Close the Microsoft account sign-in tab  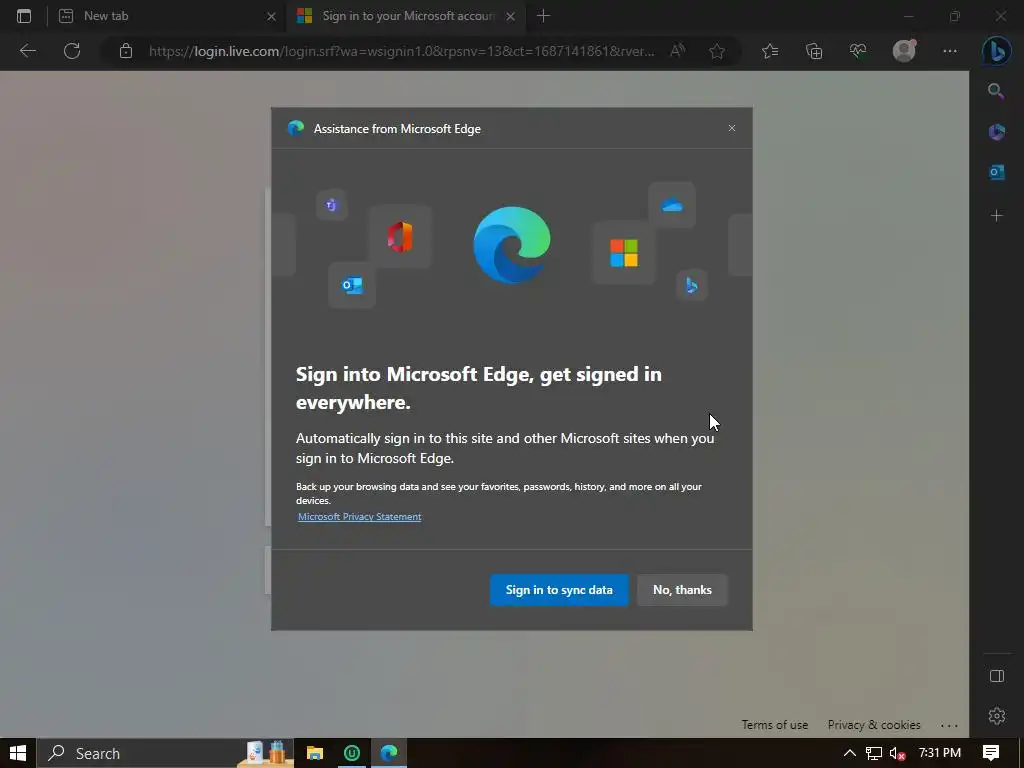click(511, 16)
